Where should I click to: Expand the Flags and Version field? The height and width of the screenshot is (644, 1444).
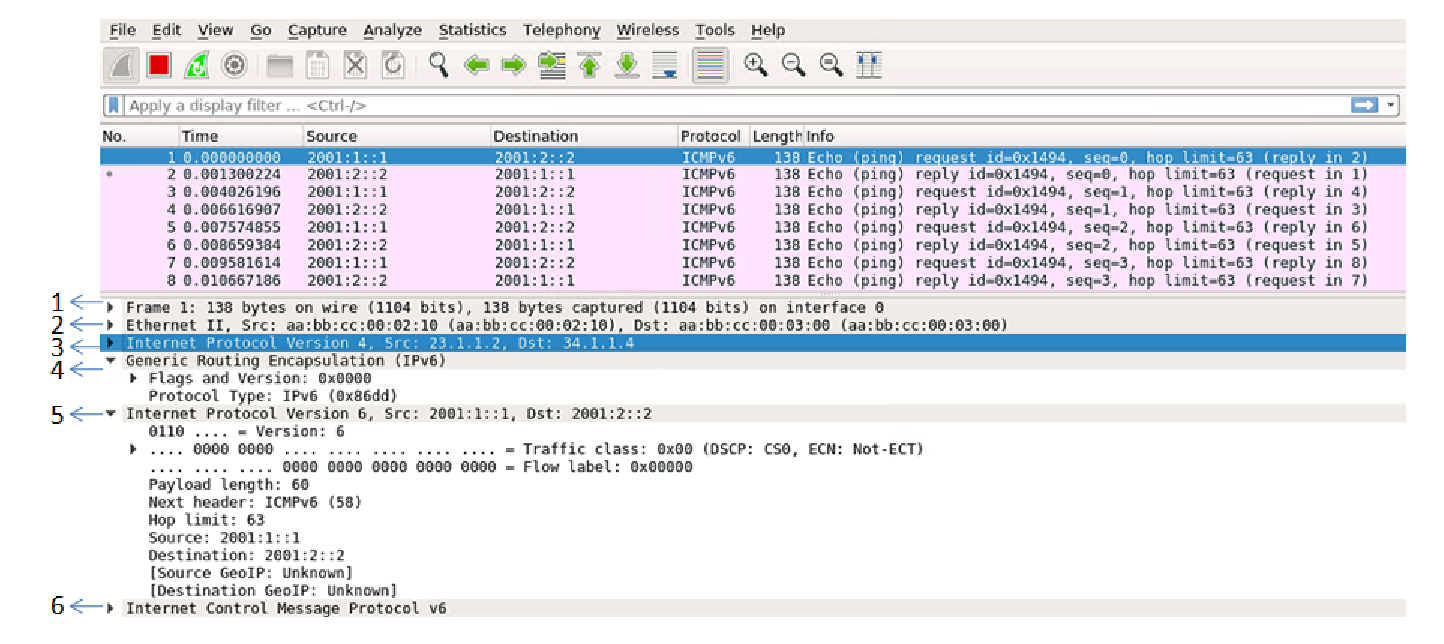coord(135,378)
